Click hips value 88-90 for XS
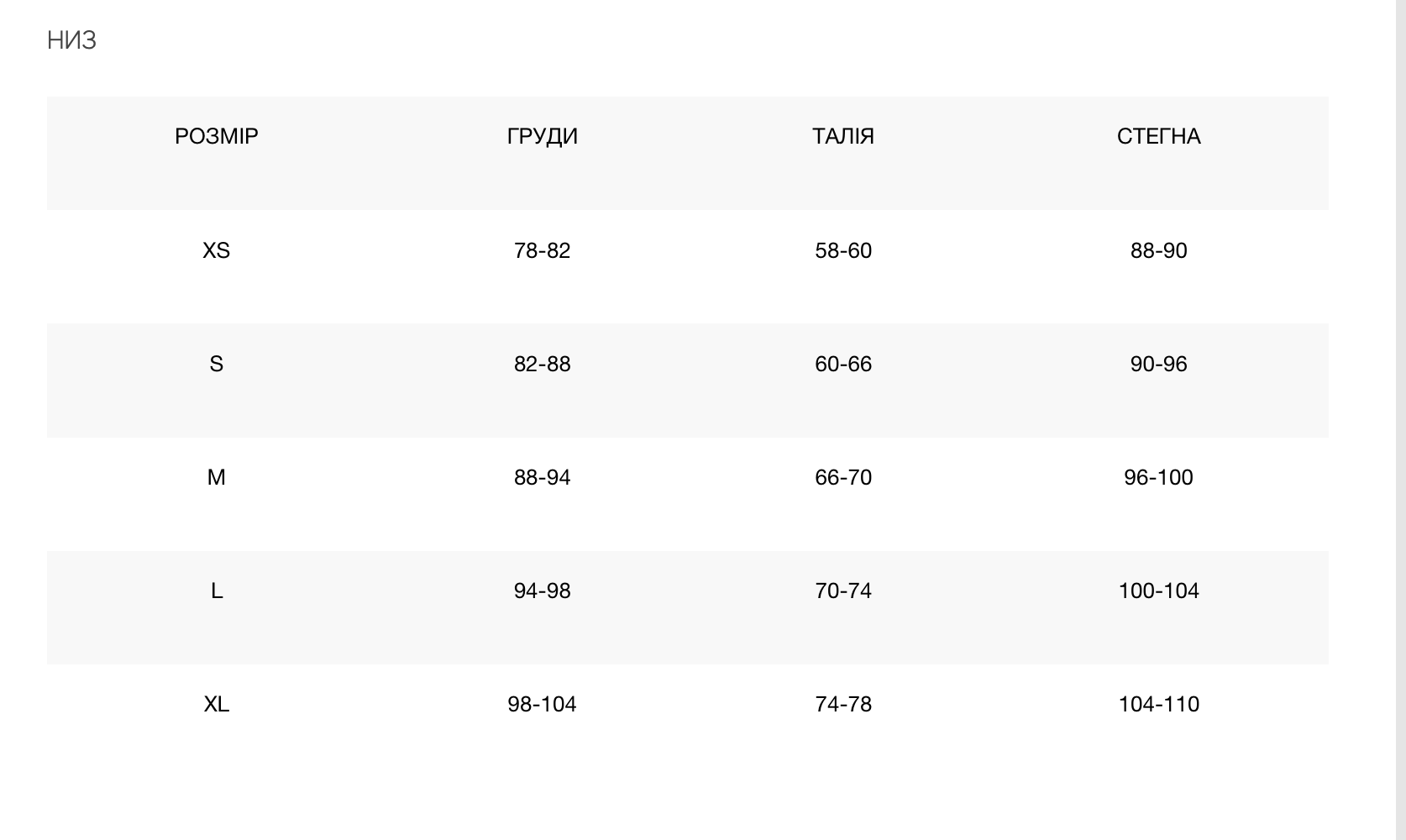The image size is (1406, 840). coord(1158,250)
